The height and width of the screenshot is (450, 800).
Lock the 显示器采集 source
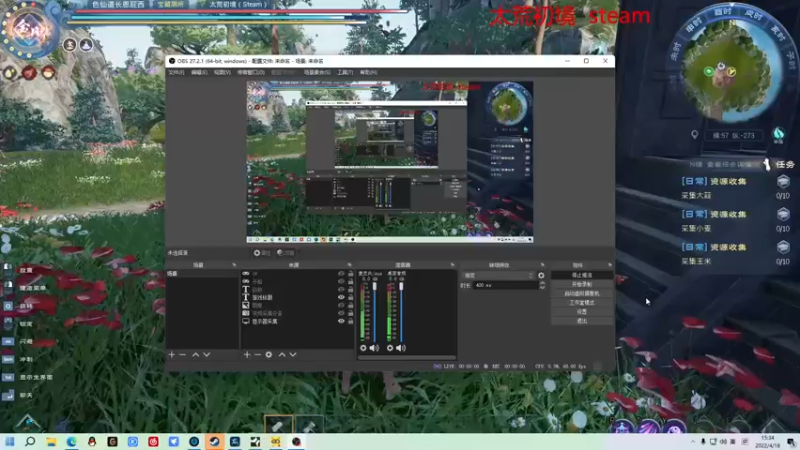[x=351, y=321]
